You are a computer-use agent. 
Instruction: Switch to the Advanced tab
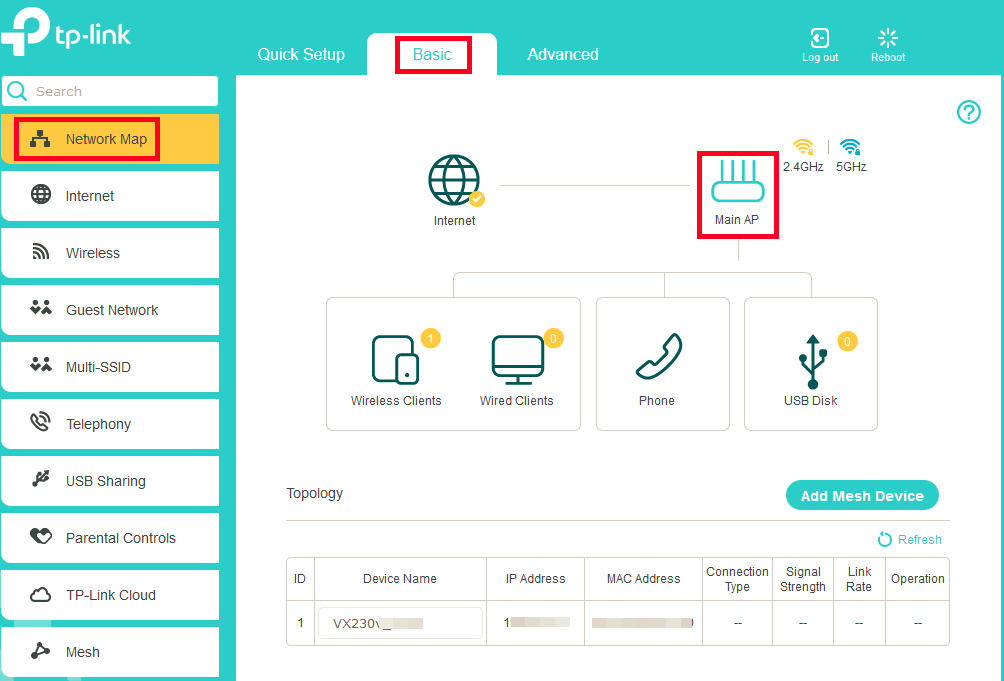563,54
